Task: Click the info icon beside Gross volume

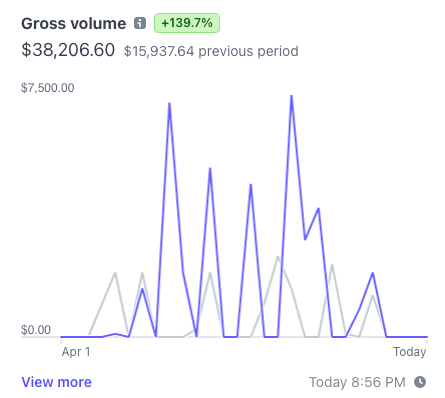Action: coord(140,23)
